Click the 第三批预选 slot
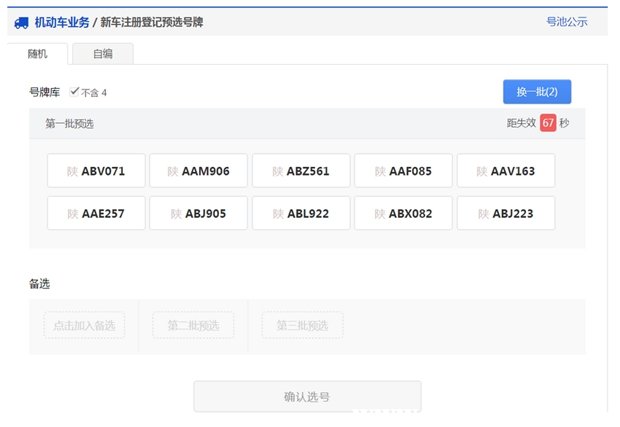620x427 pixels. pyautogui.click(x=302, y=325)
